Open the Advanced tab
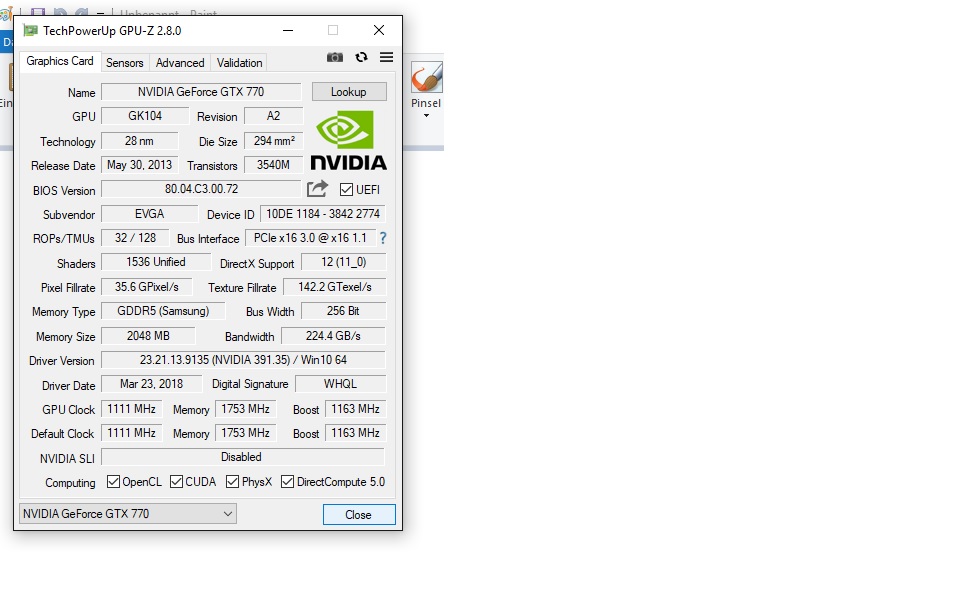This screenshot has height=592, width=960. point(180,62)
